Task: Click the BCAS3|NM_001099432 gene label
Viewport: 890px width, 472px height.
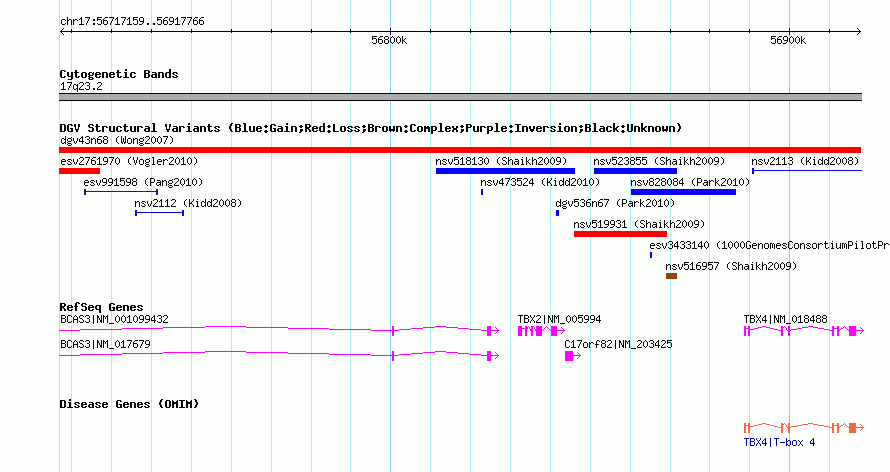Action: point(114,319)
